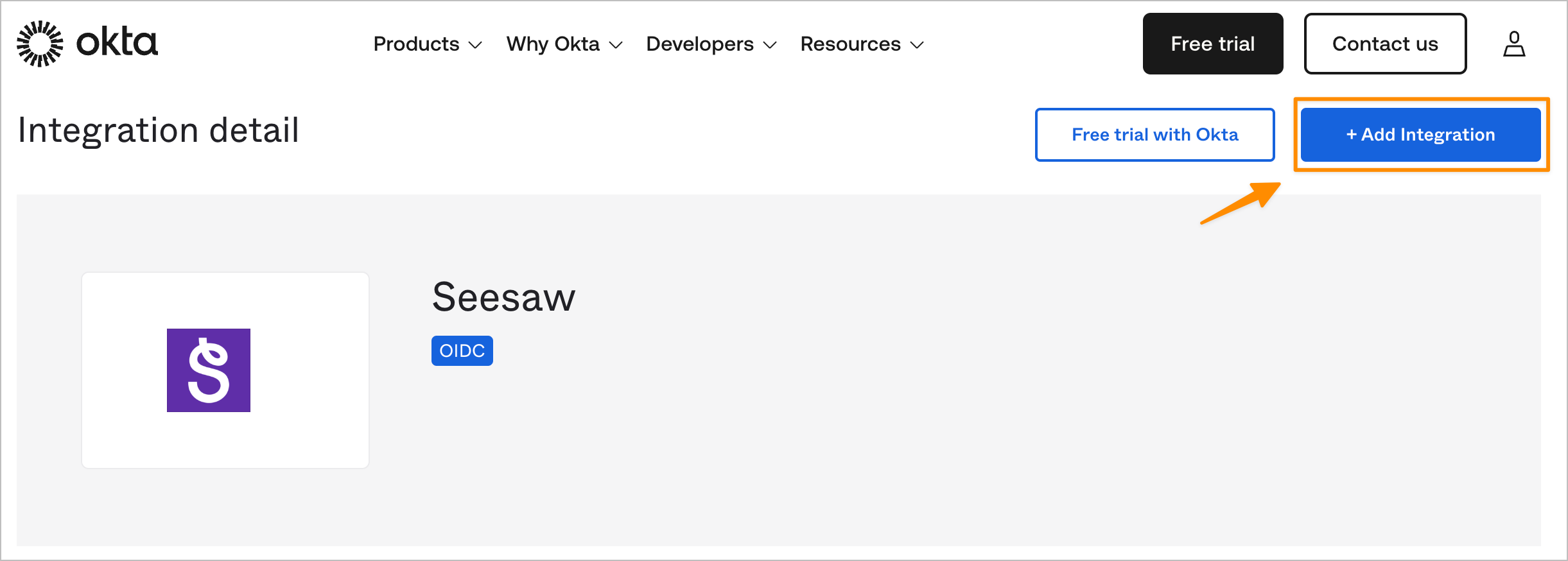
Task: Click the Free trial button
Action: point(1212,43)
